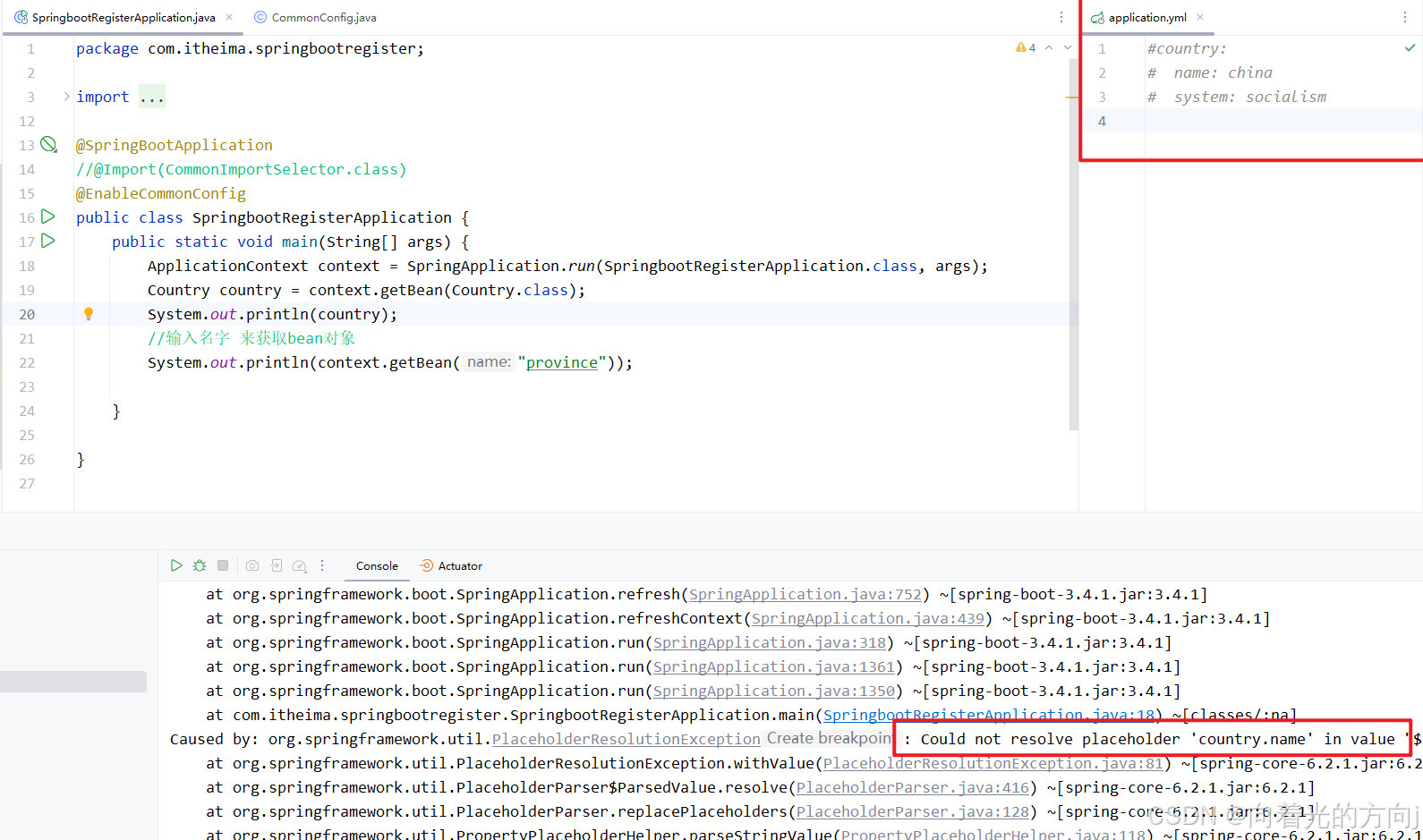Run class from line 16 gutter arrow
Image resolution: width=1423 pixels, height=840 pixels.
(x=48, y=216)
